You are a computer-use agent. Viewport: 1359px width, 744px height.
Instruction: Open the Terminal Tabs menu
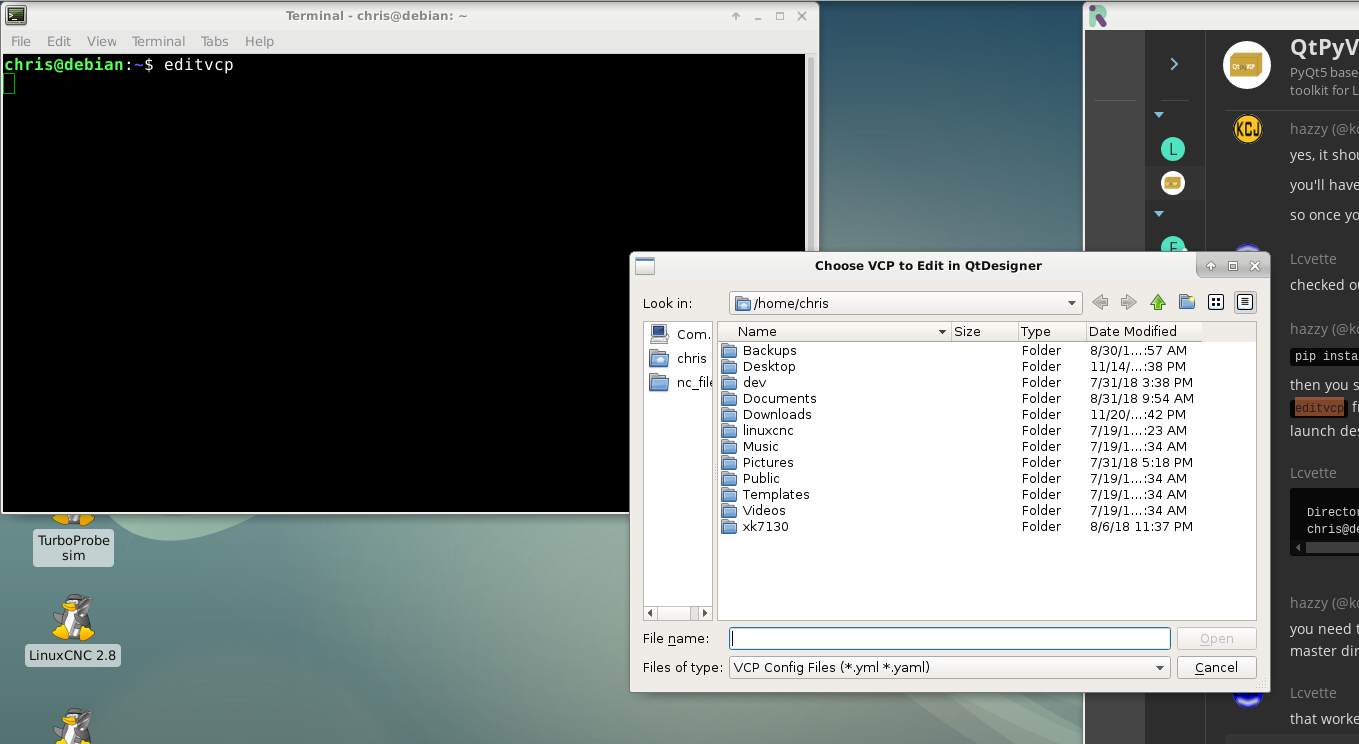(x=215, y=41)
